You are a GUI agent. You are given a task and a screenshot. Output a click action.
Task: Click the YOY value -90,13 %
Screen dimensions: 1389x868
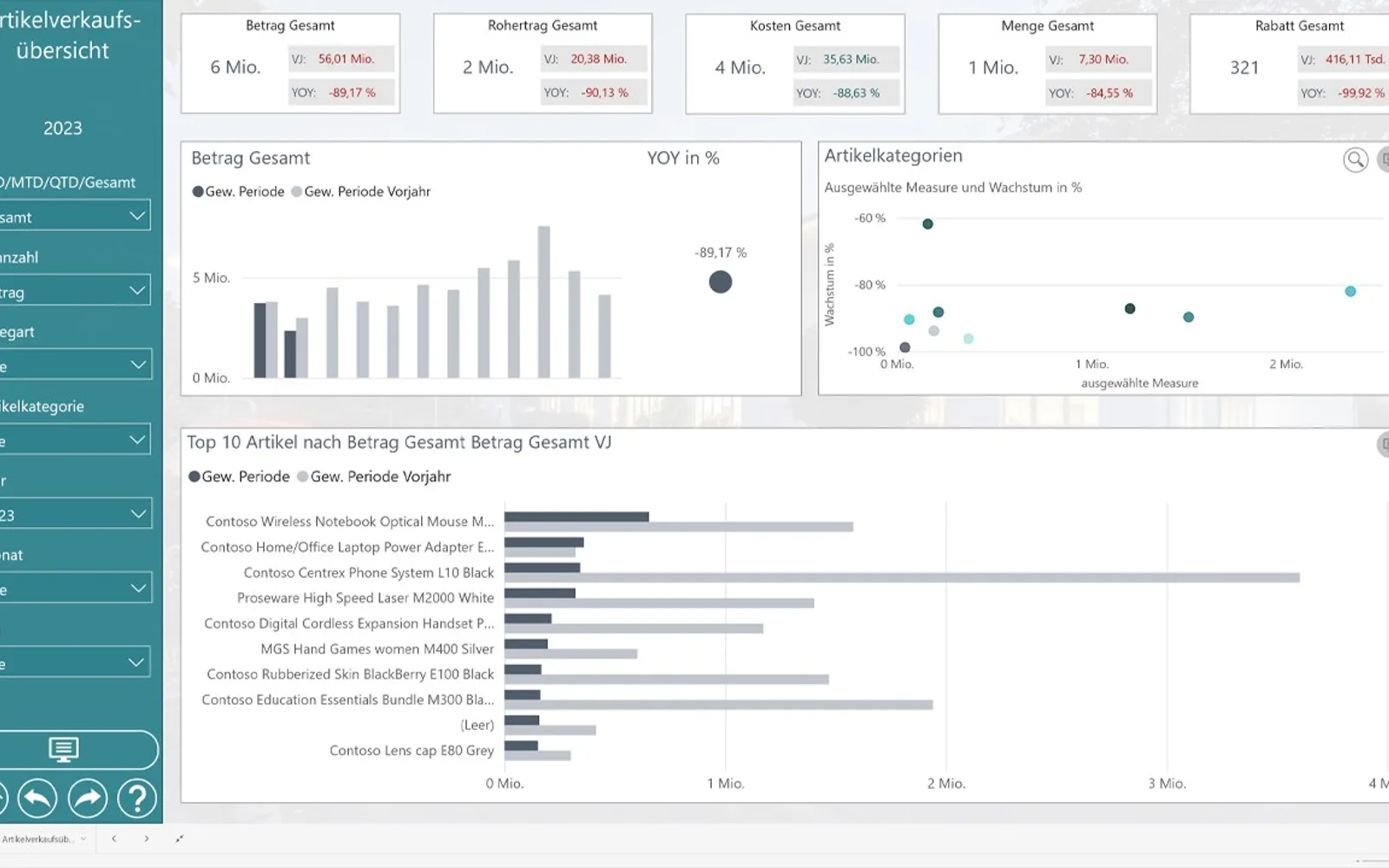coord(605,93)
